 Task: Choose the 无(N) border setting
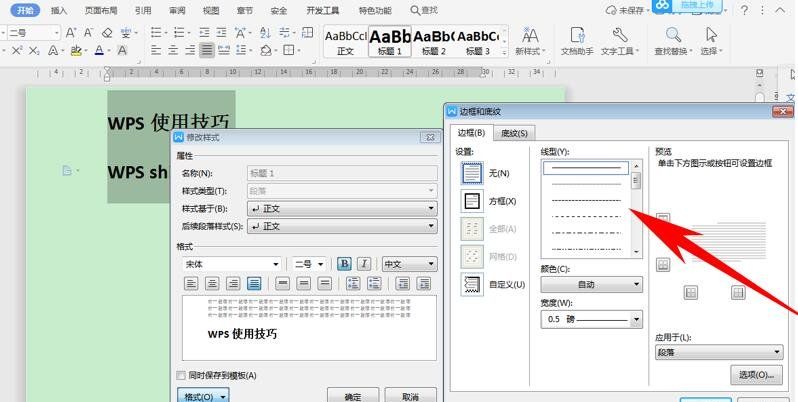pos(472,173)
